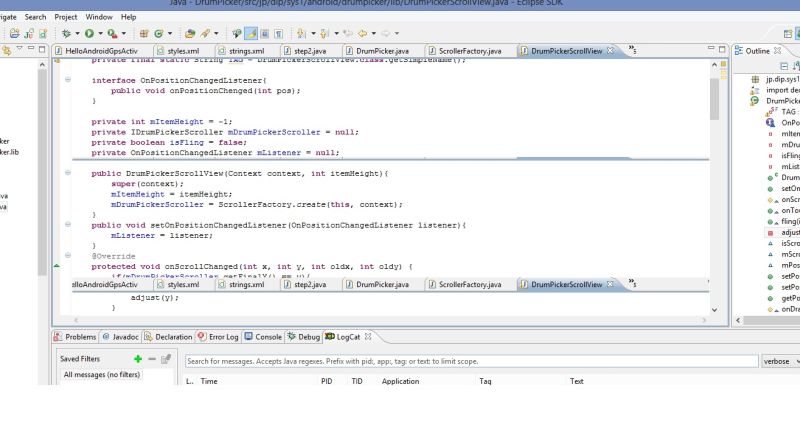This screenshot has height=438, width=800.
Task: Click the Run External Tools icon
Action: point(112,33)
